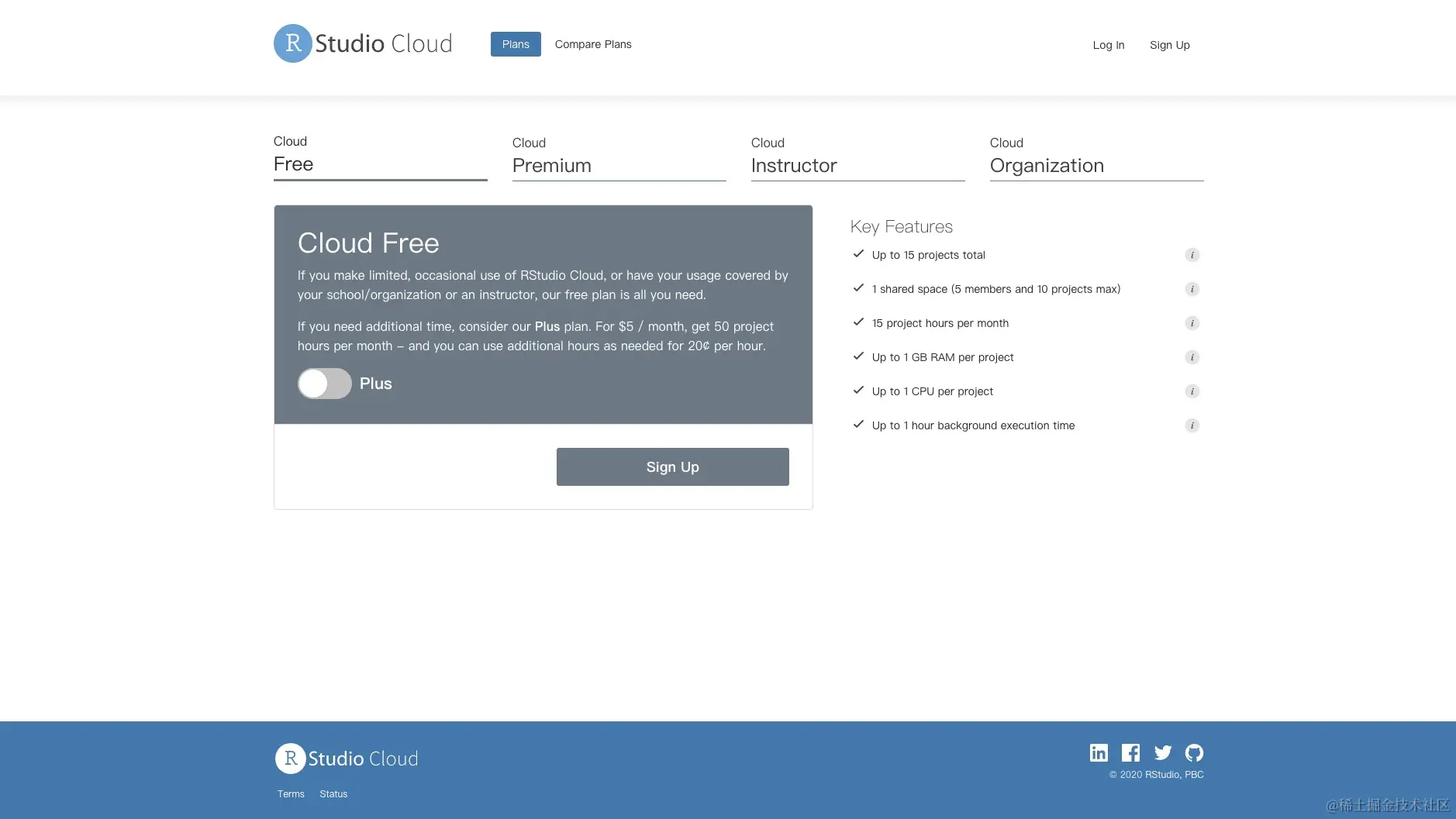The image size is (1456, 819).
Task: Click the Sign Up button for Cloud Free
Action: tap(671, 466)
